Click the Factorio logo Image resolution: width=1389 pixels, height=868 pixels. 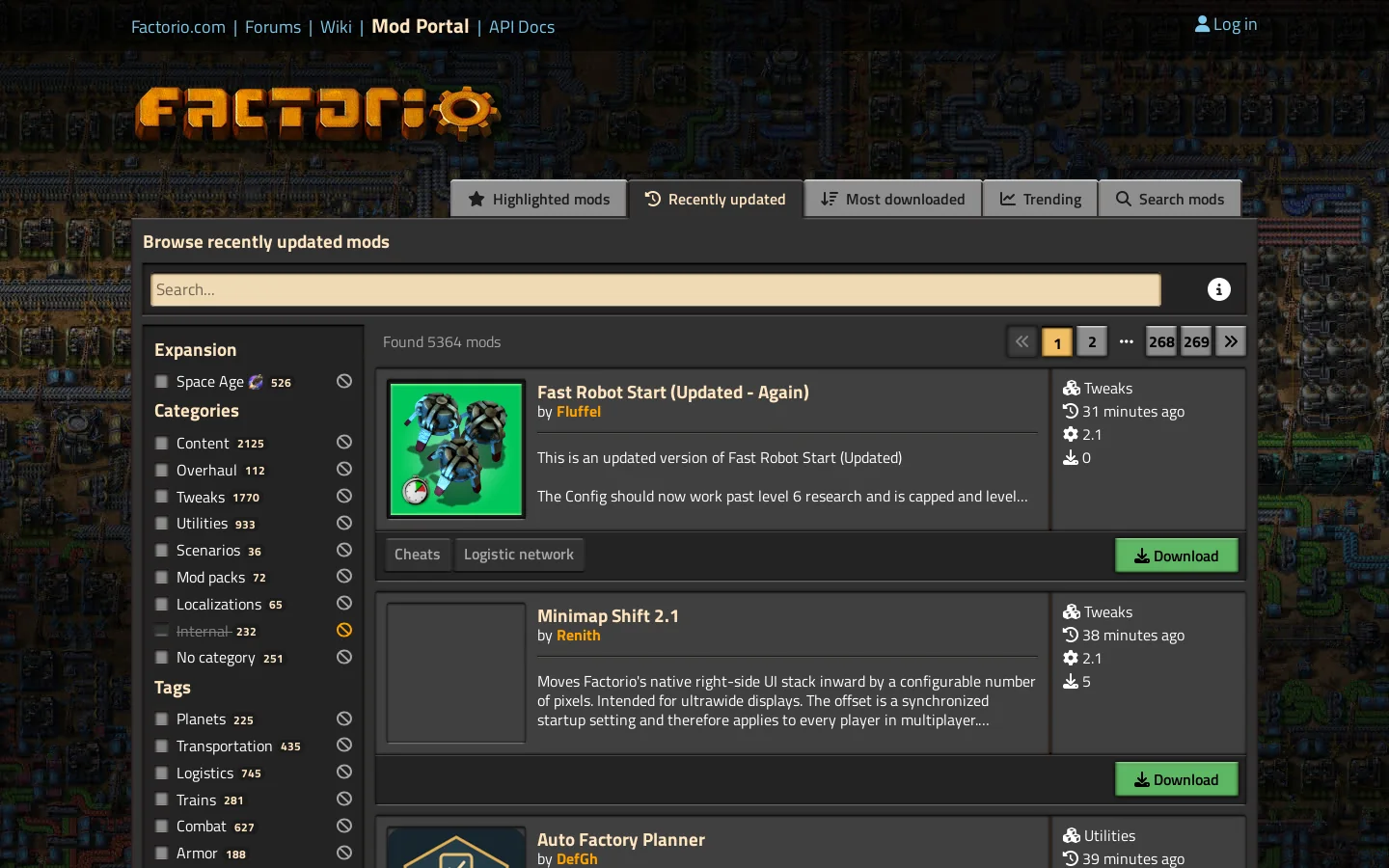pyautogui.click(x=317, y=114)
